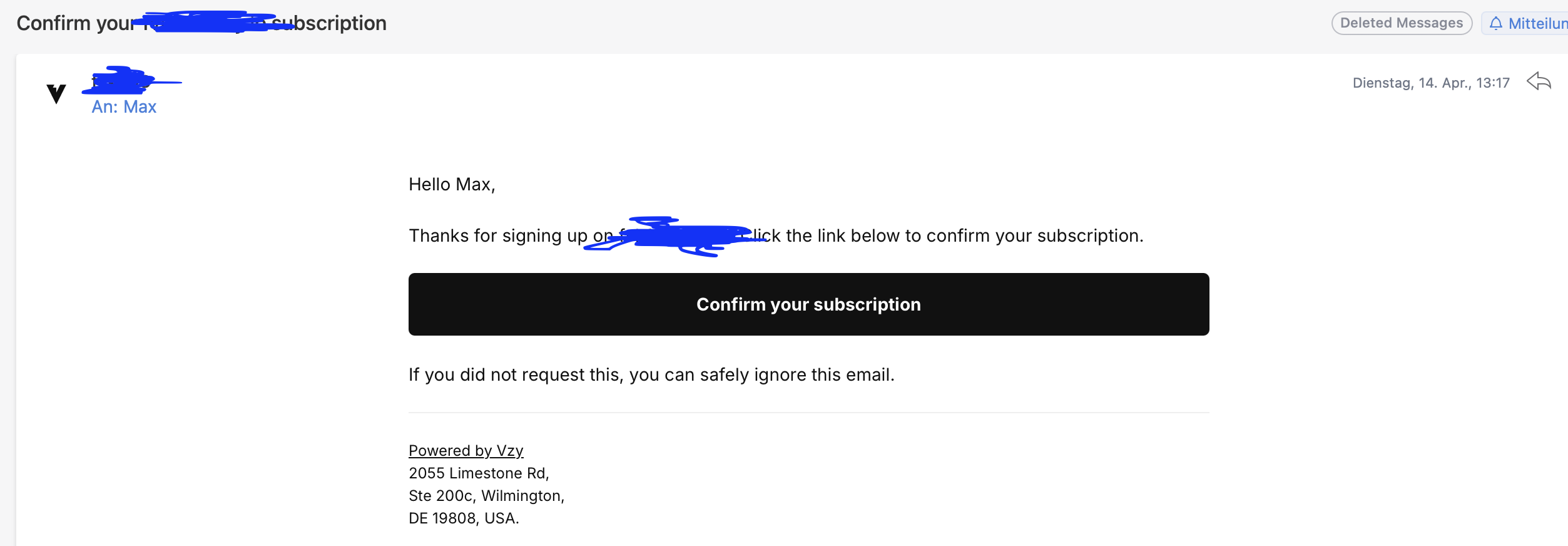Viewport: 1568px width, 546px height.
Task: Click the bell icon for Mitteilungen
Action: tap(1495, 24)
